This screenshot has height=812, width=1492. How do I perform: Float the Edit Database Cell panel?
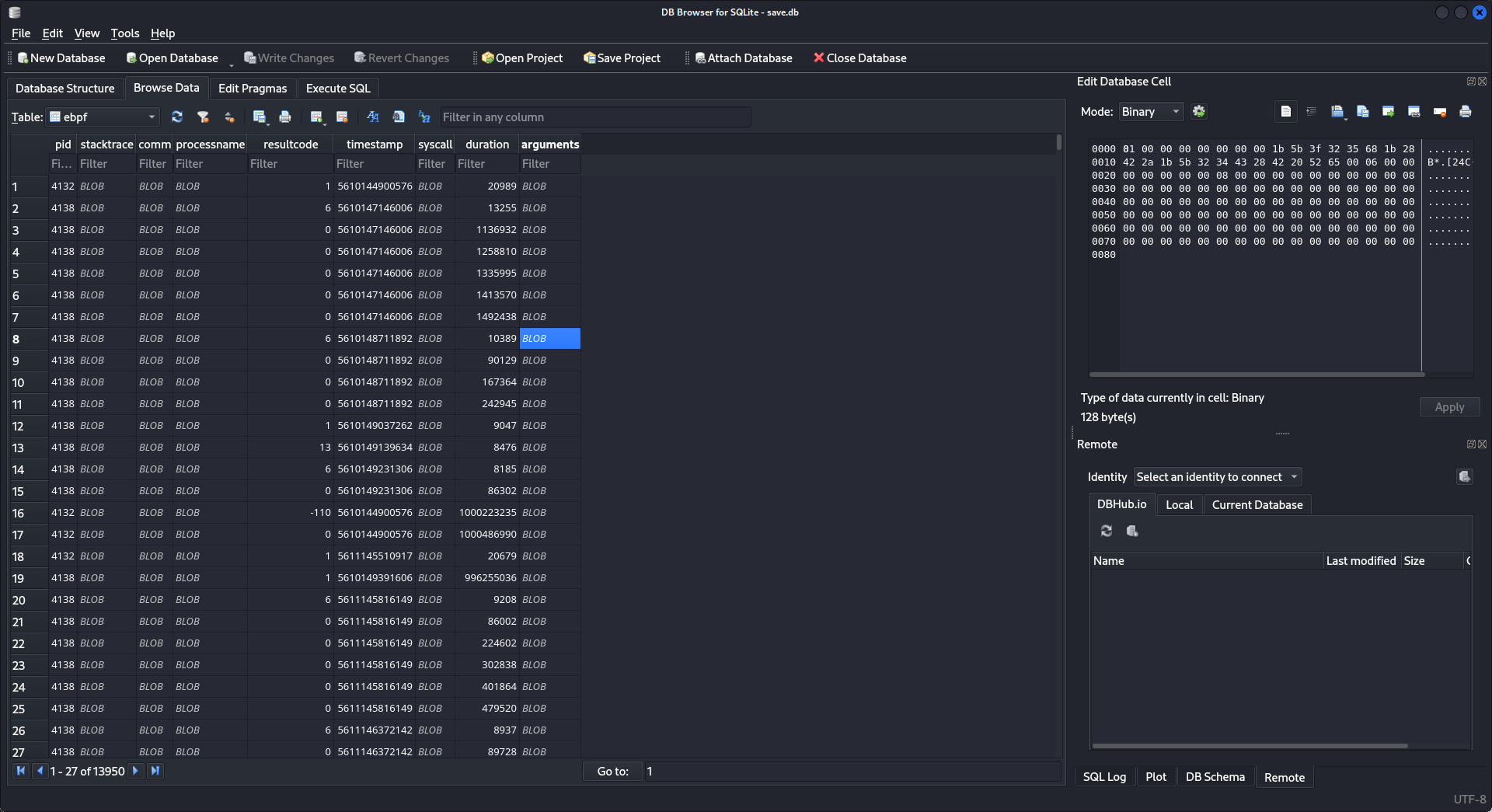1471,81
